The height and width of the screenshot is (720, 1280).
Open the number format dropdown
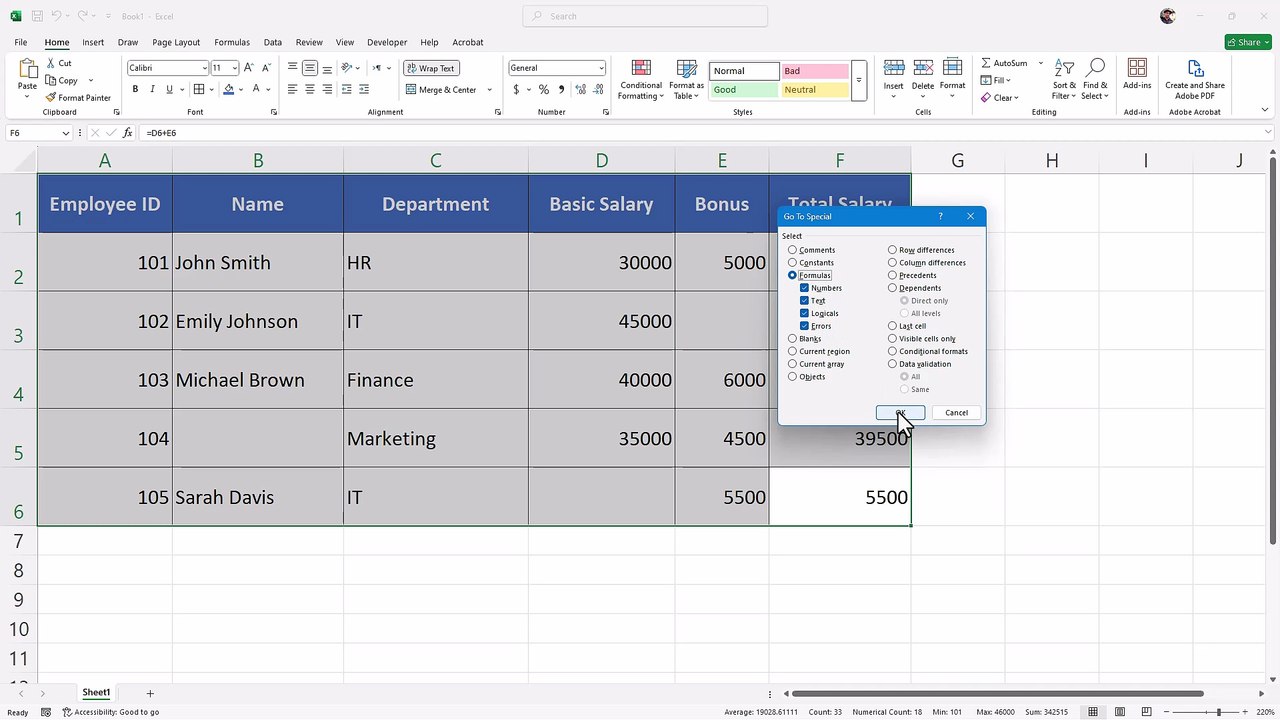tap(601, 68)
